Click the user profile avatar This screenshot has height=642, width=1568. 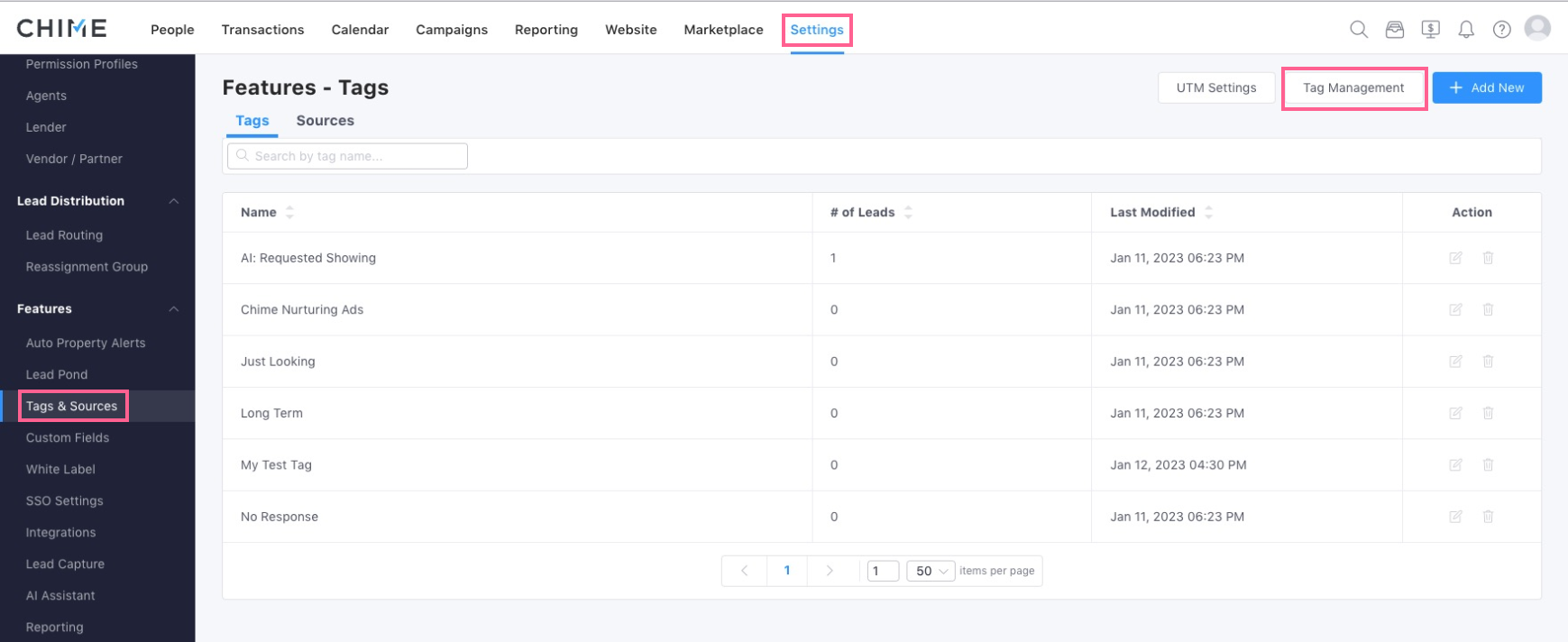point(1537,29)
